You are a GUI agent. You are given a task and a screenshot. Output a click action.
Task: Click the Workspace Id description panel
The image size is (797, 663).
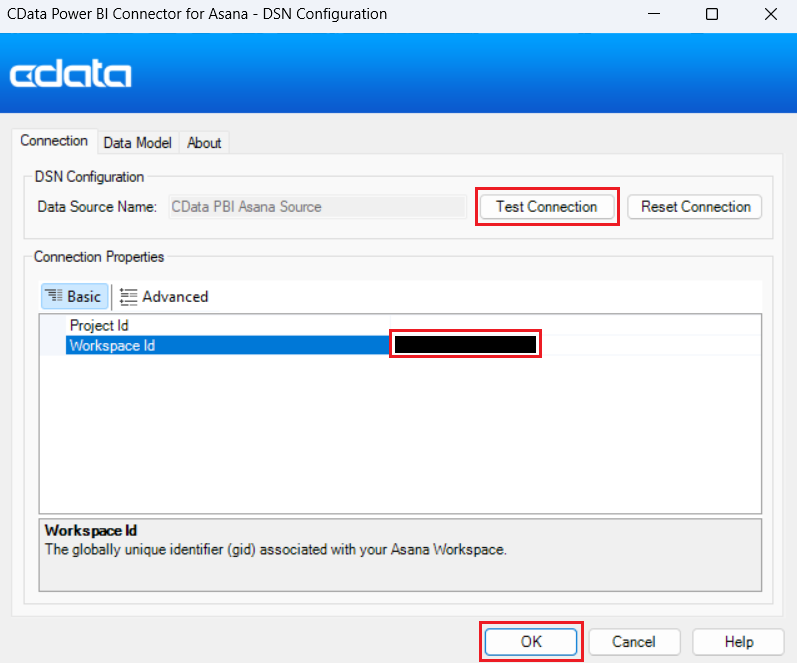click(x=400, y=555)
